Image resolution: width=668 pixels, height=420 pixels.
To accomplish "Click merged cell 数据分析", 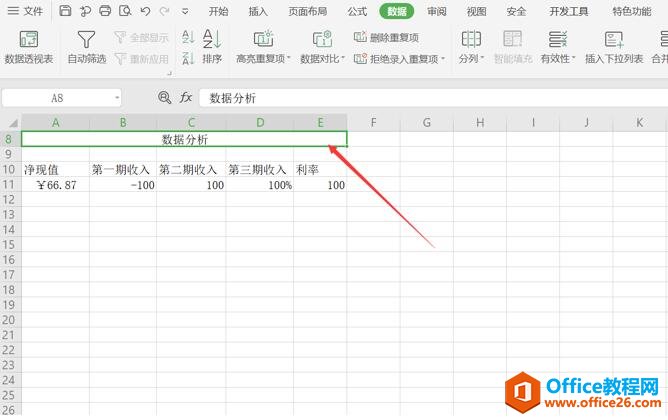I will (x=184, y=139).
